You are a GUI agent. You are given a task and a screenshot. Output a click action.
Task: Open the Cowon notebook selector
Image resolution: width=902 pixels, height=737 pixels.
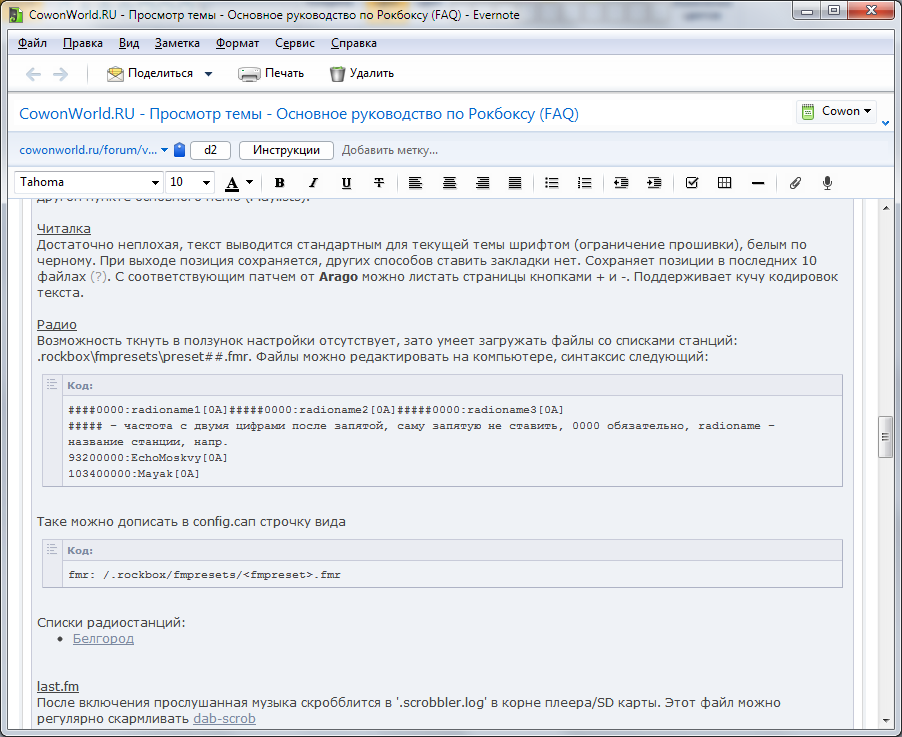click(836, 111)
